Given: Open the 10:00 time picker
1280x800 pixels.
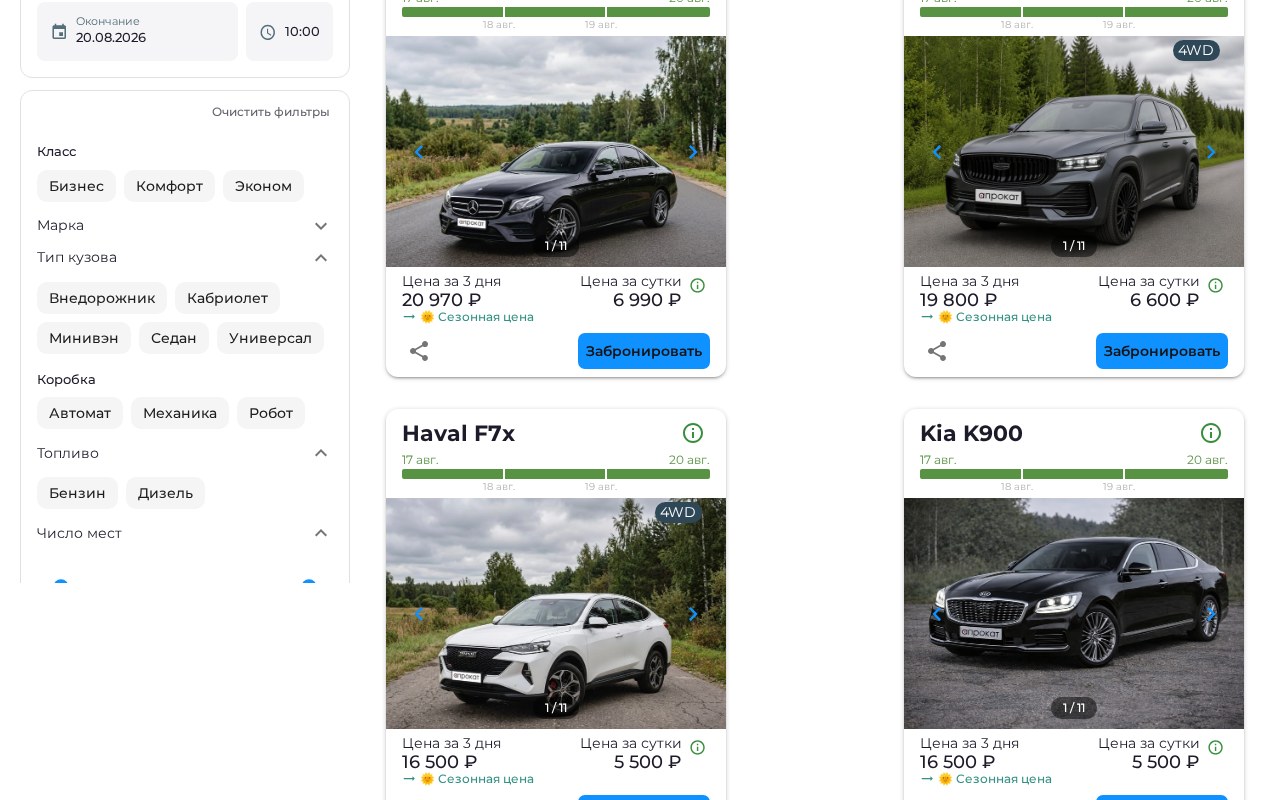Looking at the screenshot, I should click(x=289, y=31).
